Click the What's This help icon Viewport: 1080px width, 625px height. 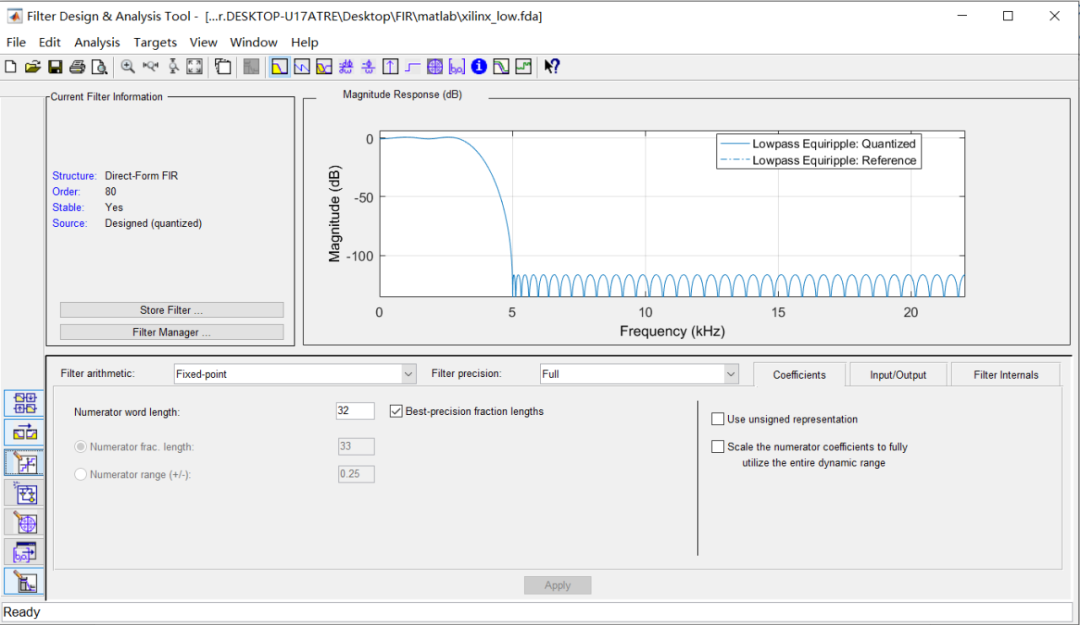[551, 67]
